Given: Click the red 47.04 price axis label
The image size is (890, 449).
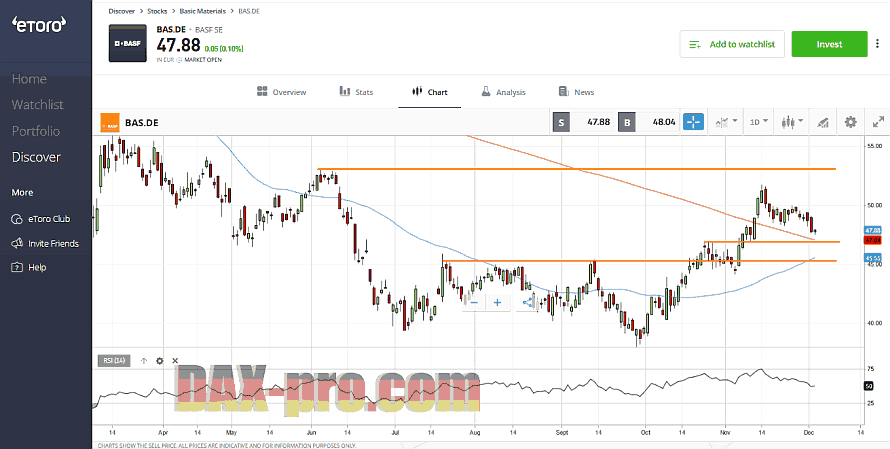Looking at the screenshot, I should [x=872, y=240].
